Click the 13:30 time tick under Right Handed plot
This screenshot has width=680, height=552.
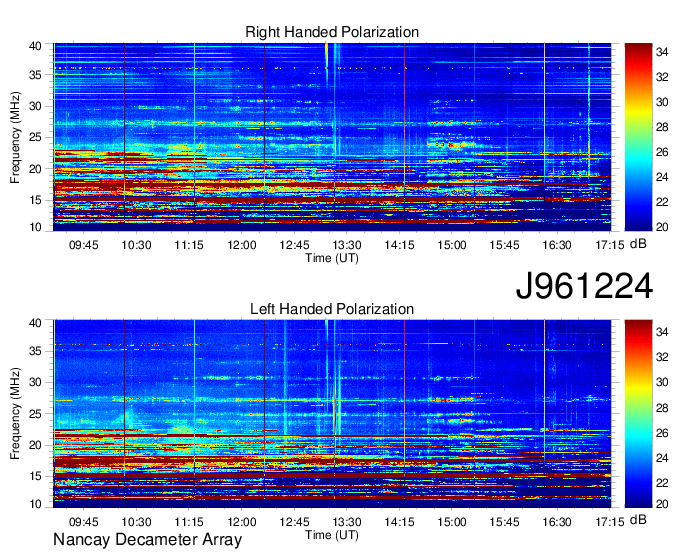click(x=347, y=245)
